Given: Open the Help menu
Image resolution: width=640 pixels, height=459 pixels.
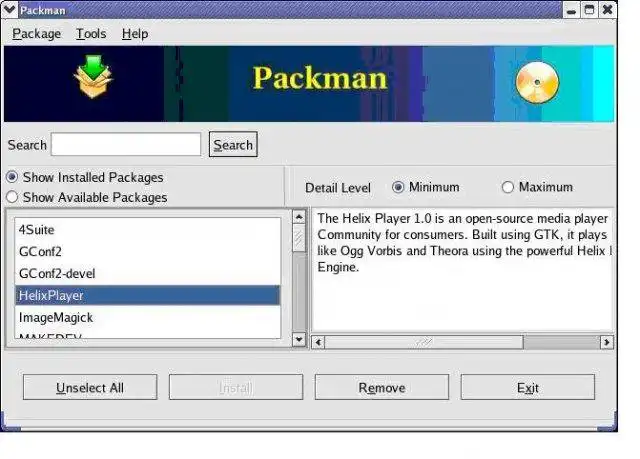Looking at the screenshot, I should [135, 33].
